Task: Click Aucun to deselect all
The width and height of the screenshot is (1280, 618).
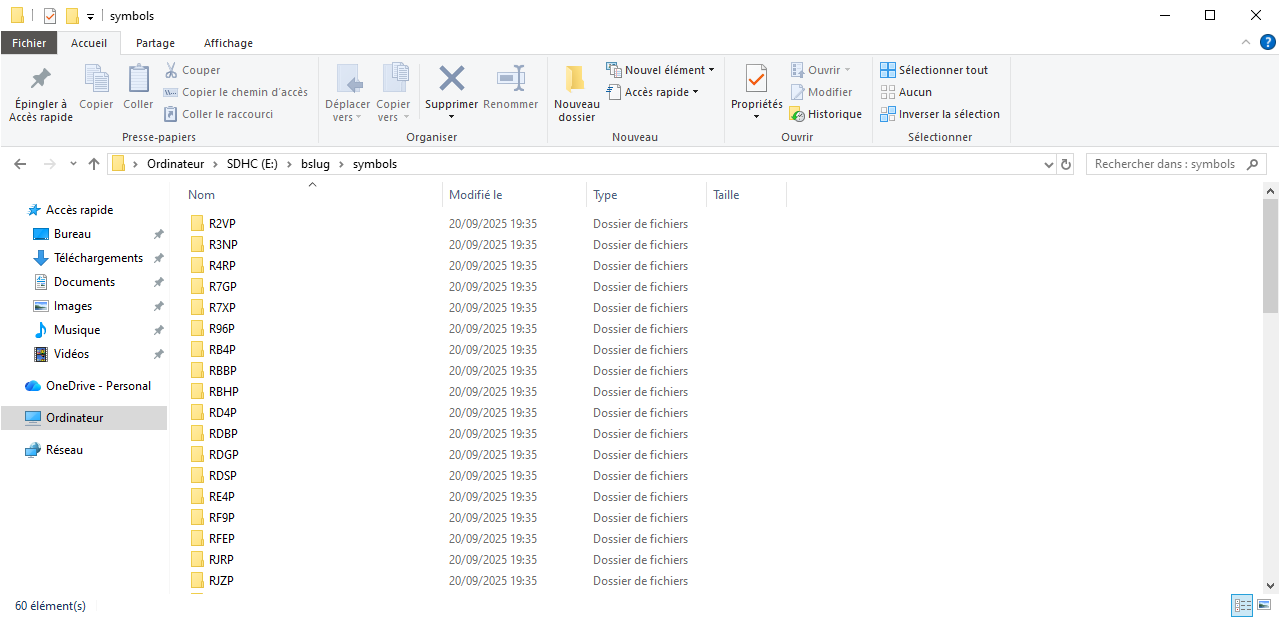Action: pos(906,92)
